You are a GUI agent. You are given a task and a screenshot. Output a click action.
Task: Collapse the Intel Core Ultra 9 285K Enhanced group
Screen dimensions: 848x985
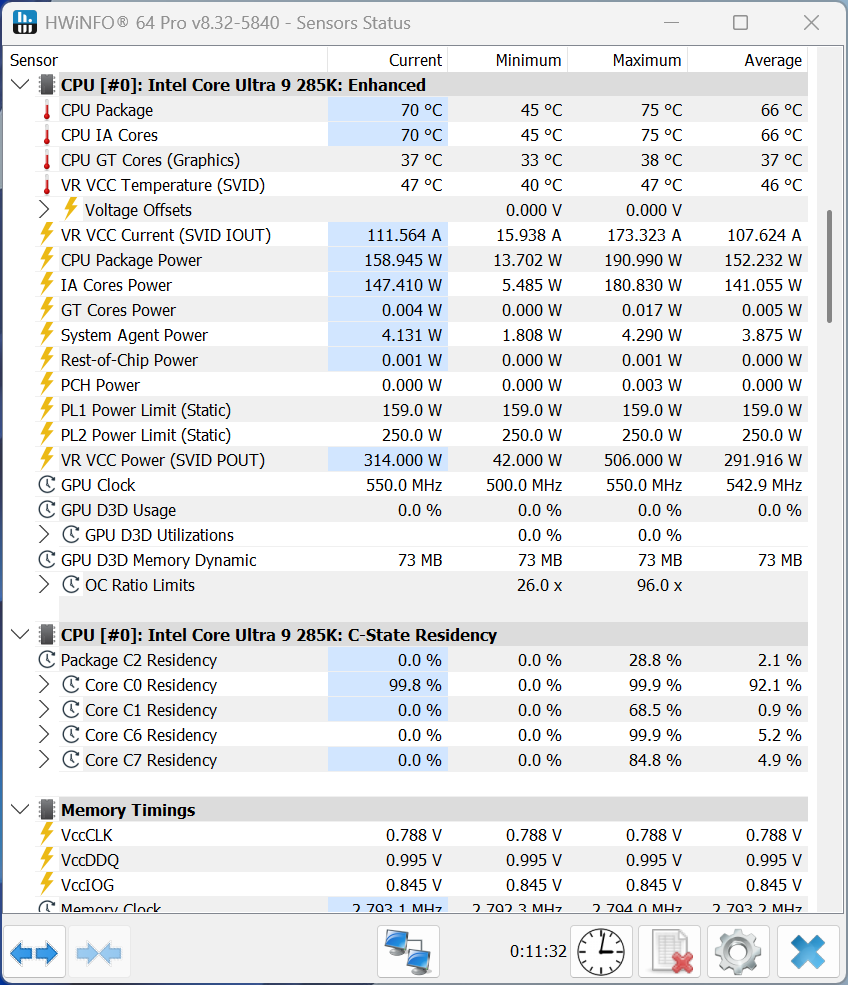[20, 85]
